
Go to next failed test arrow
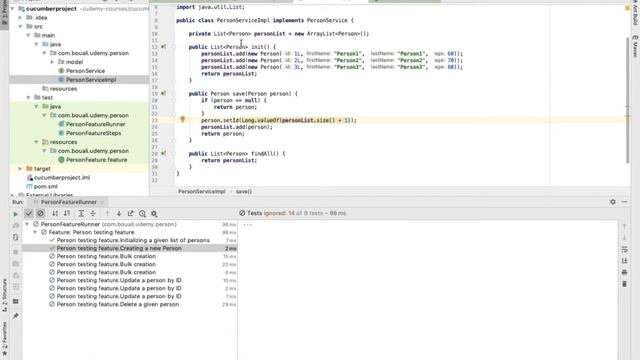pos(119,213)
